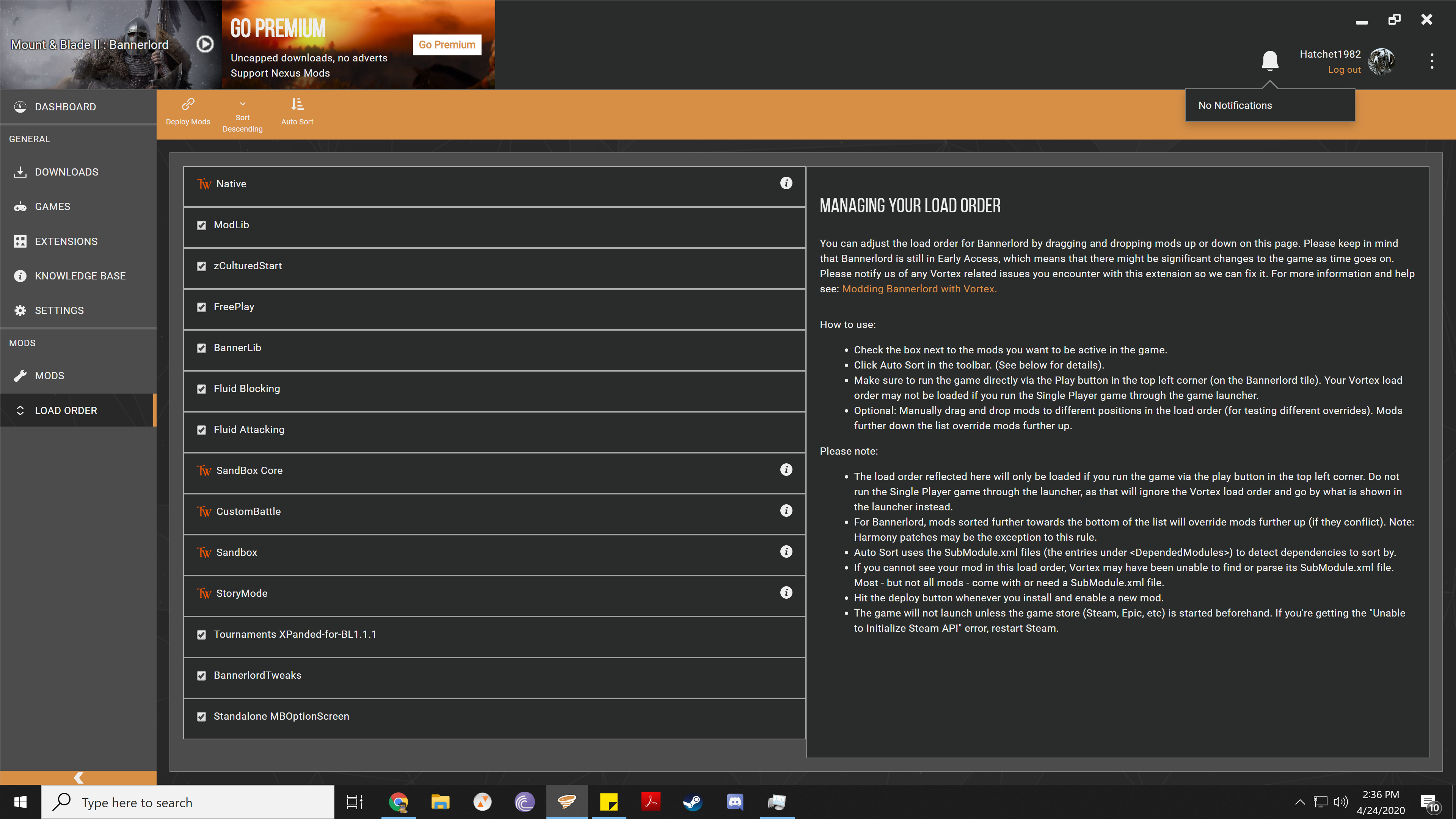
Task: Open the Knowledge Base
Action: pyautogui.click(x=78, y=276)
